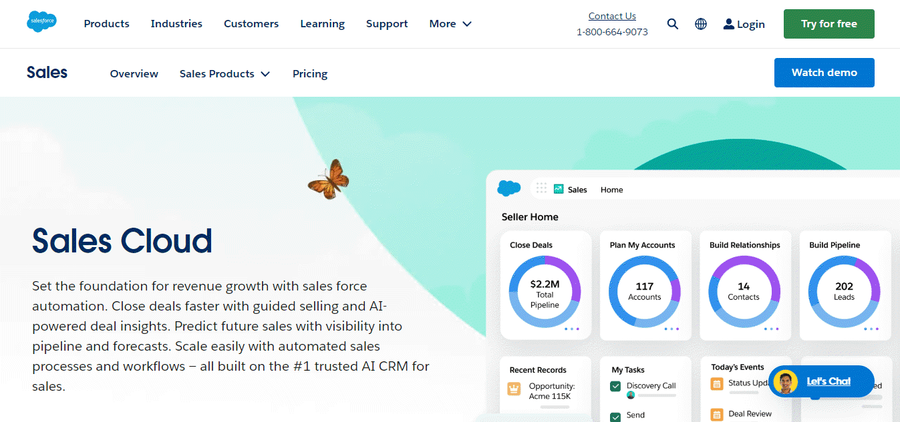
Task: Open the Support menu
Action: point(387,24)
